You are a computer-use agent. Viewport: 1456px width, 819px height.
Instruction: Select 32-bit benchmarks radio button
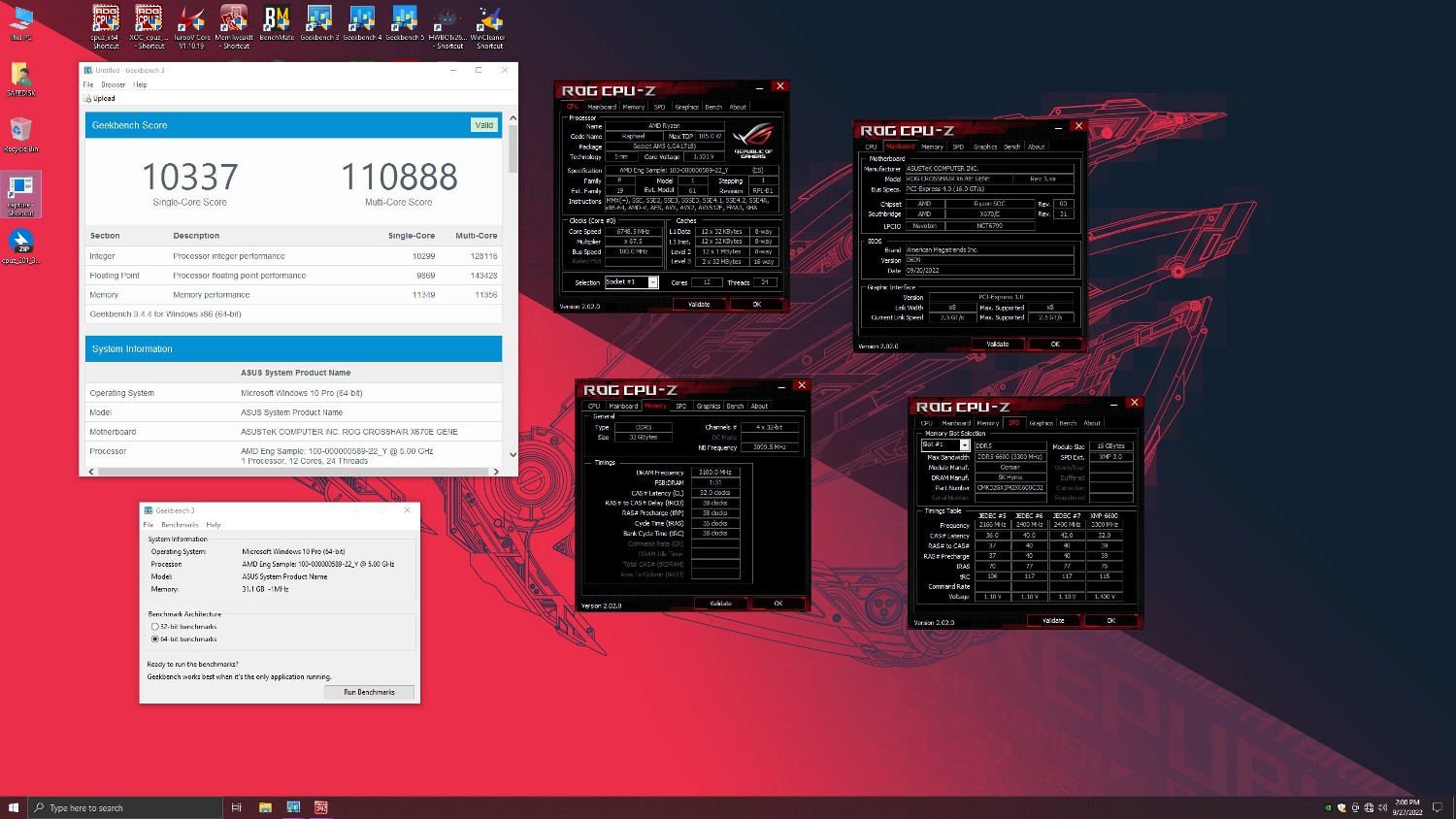point(154,627)
